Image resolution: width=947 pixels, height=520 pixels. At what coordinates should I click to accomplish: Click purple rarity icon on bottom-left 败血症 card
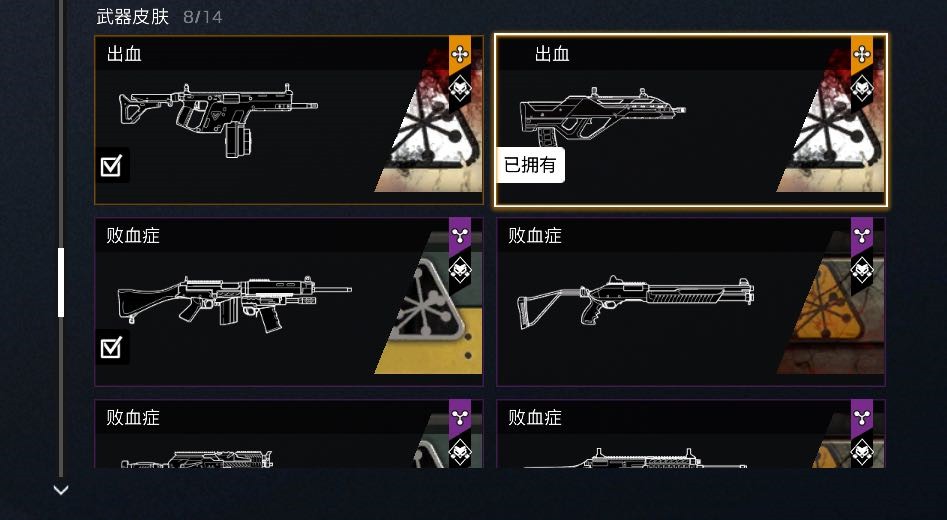point(460,418)
